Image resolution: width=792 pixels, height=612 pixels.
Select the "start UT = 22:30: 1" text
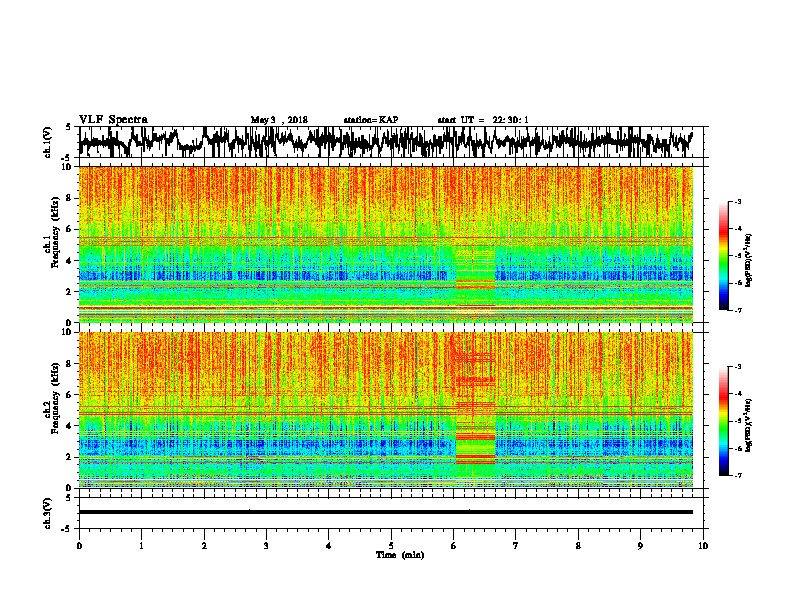[483, 120]
